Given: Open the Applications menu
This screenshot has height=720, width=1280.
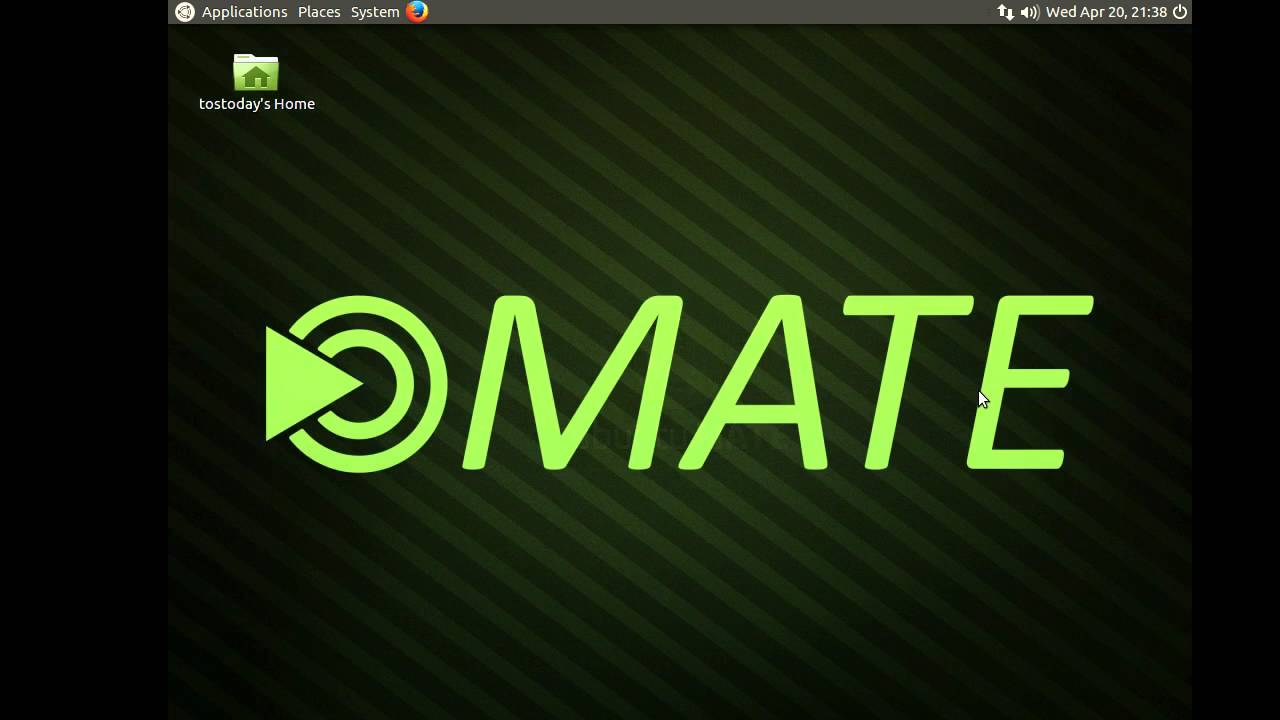Looking at the screenshot, I should pyautogui.click(x=244, y=12).
